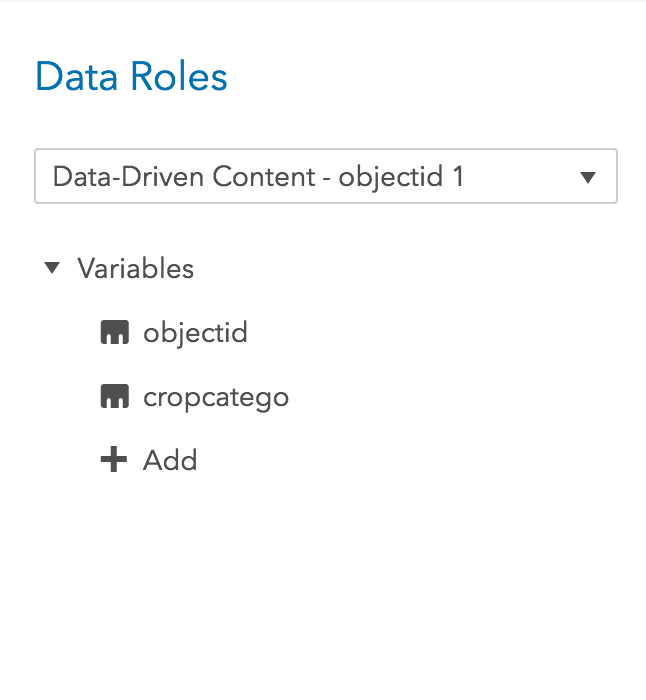Collapse the Variables section triangle

52,268
